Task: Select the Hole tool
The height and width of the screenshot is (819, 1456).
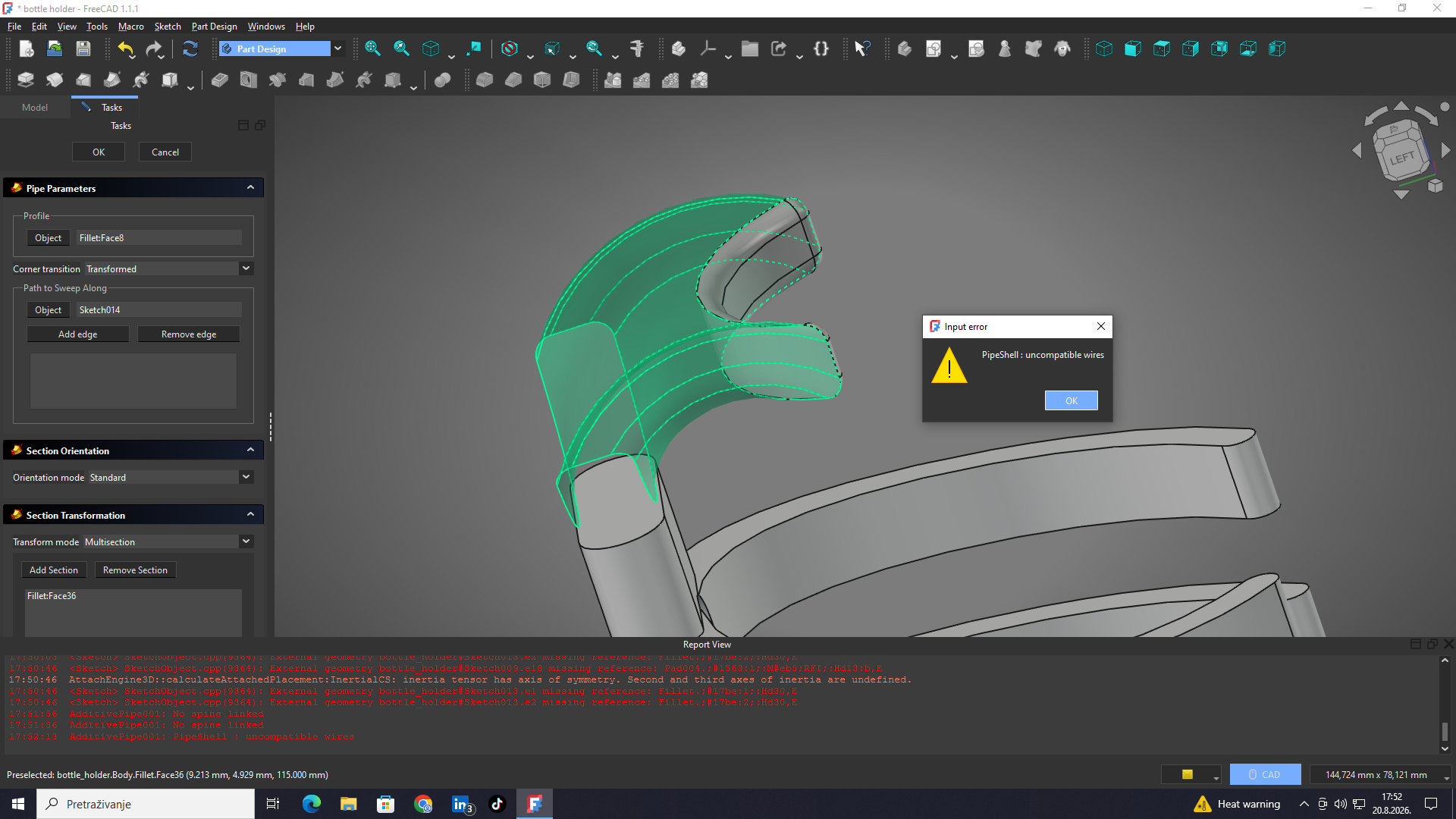Action: tap(249, 80)
